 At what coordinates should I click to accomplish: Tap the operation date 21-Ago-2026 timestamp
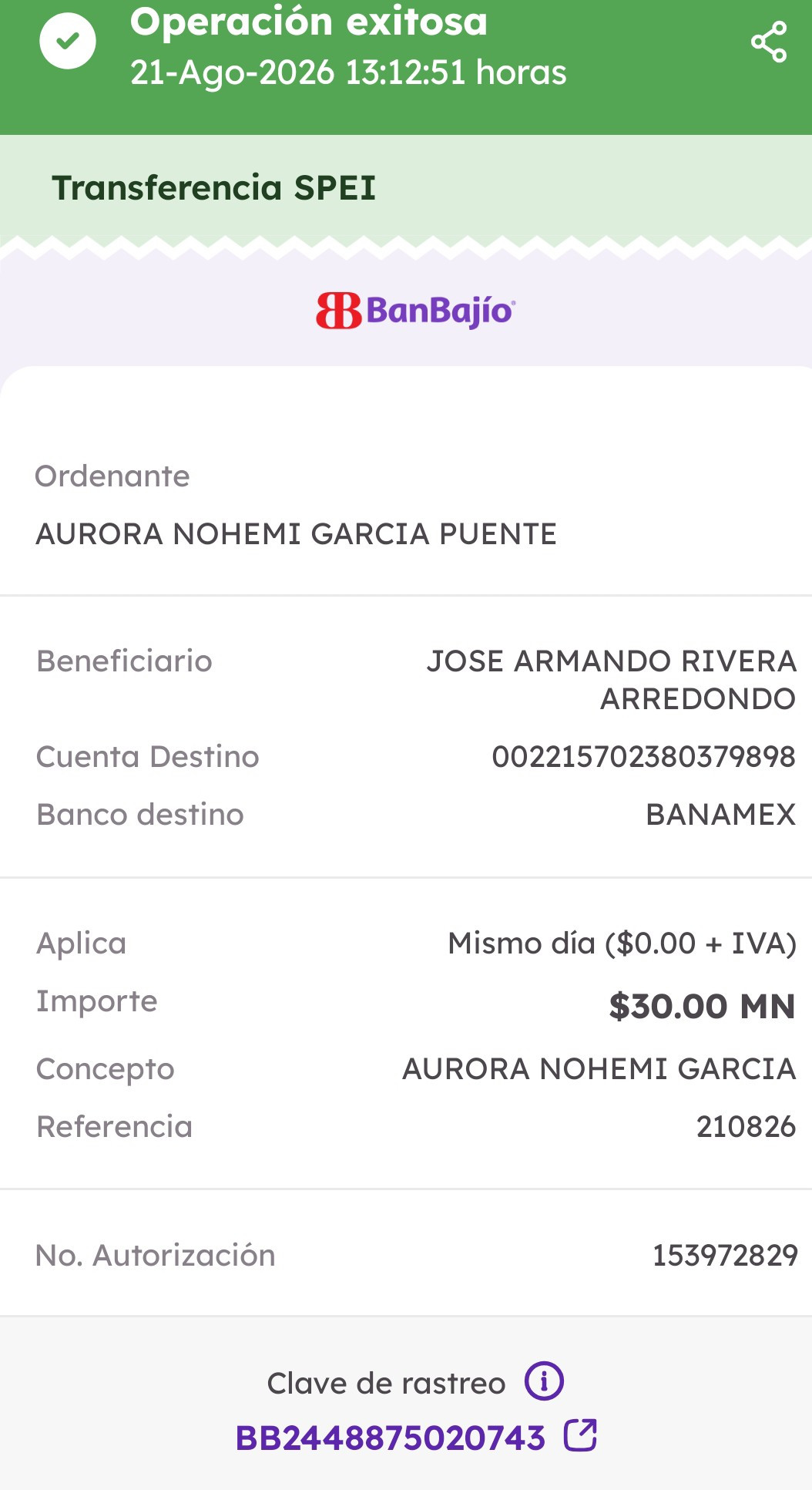coord(348,72)
